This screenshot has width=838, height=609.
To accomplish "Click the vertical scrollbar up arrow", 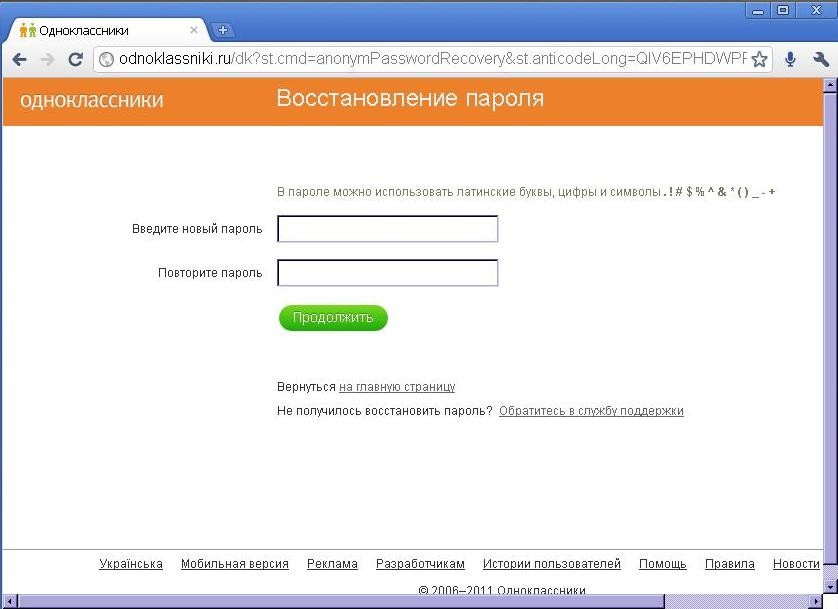I will tap(830, 84).
